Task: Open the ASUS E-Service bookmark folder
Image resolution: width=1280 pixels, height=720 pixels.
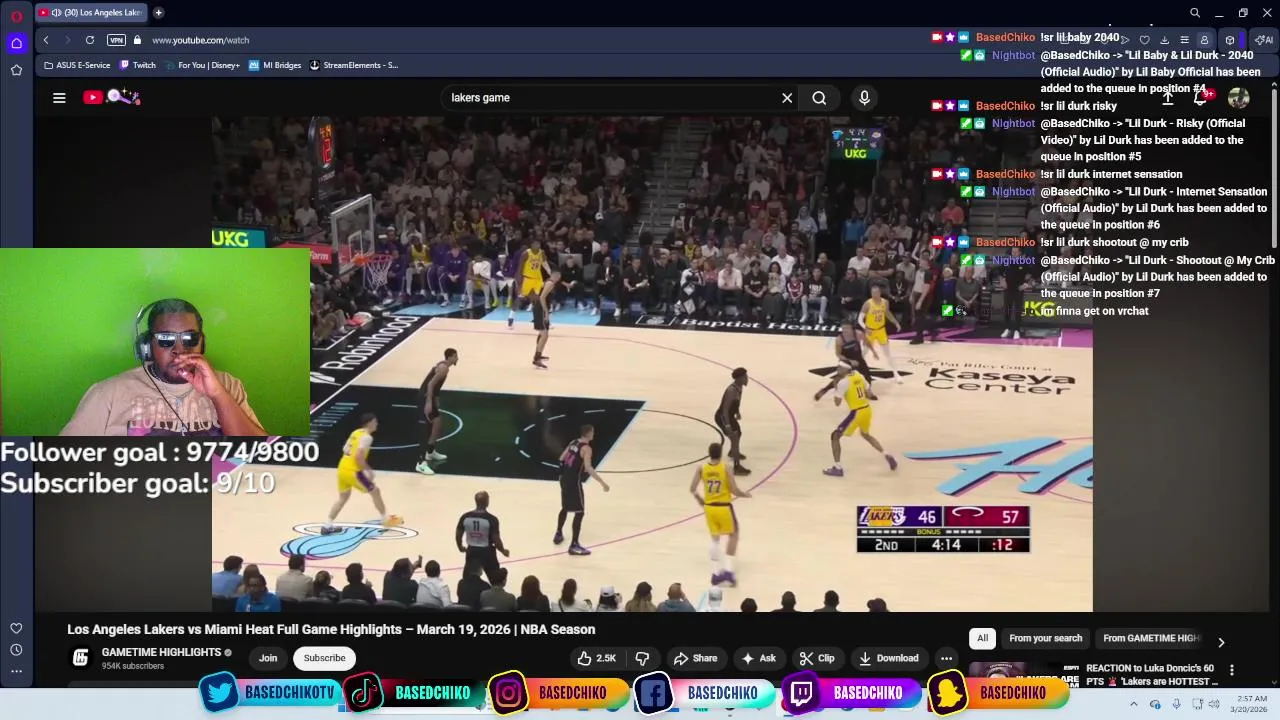Action: pyautogui.click(x=78, y=65)
